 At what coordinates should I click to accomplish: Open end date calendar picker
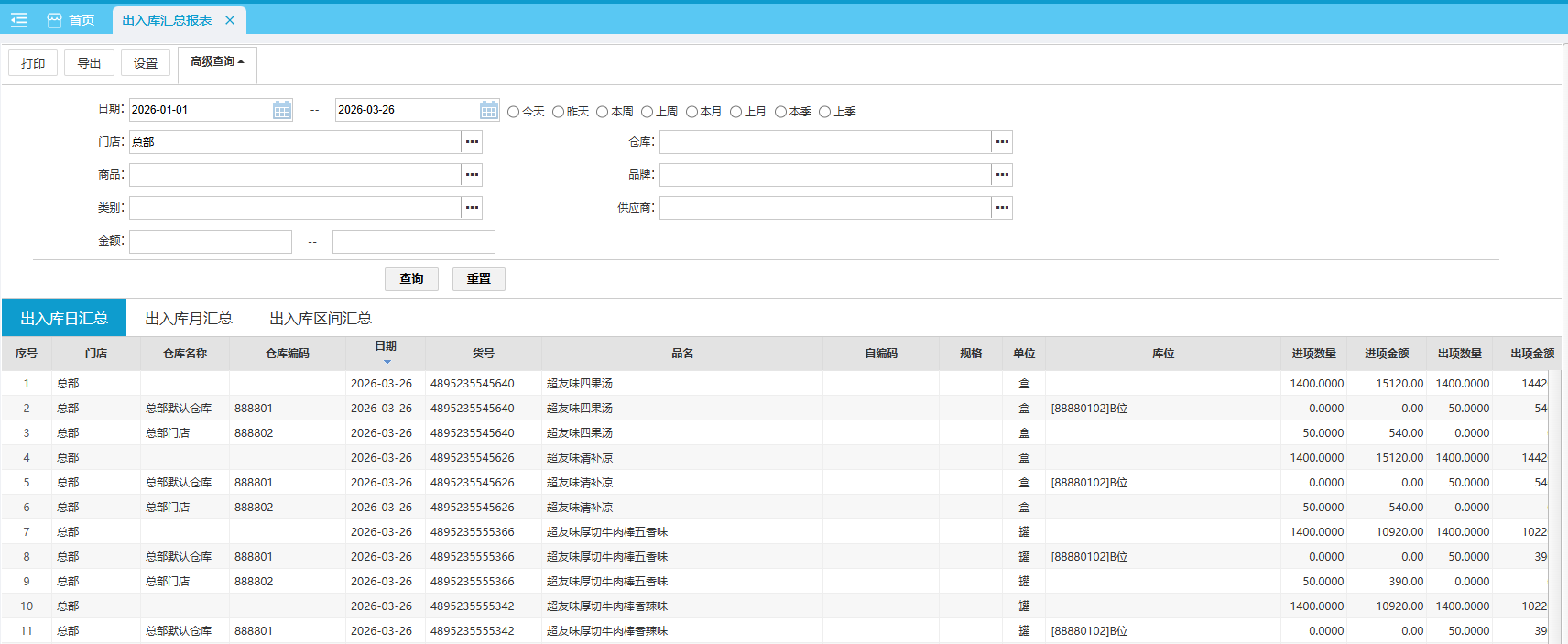(x=489, y=110)
